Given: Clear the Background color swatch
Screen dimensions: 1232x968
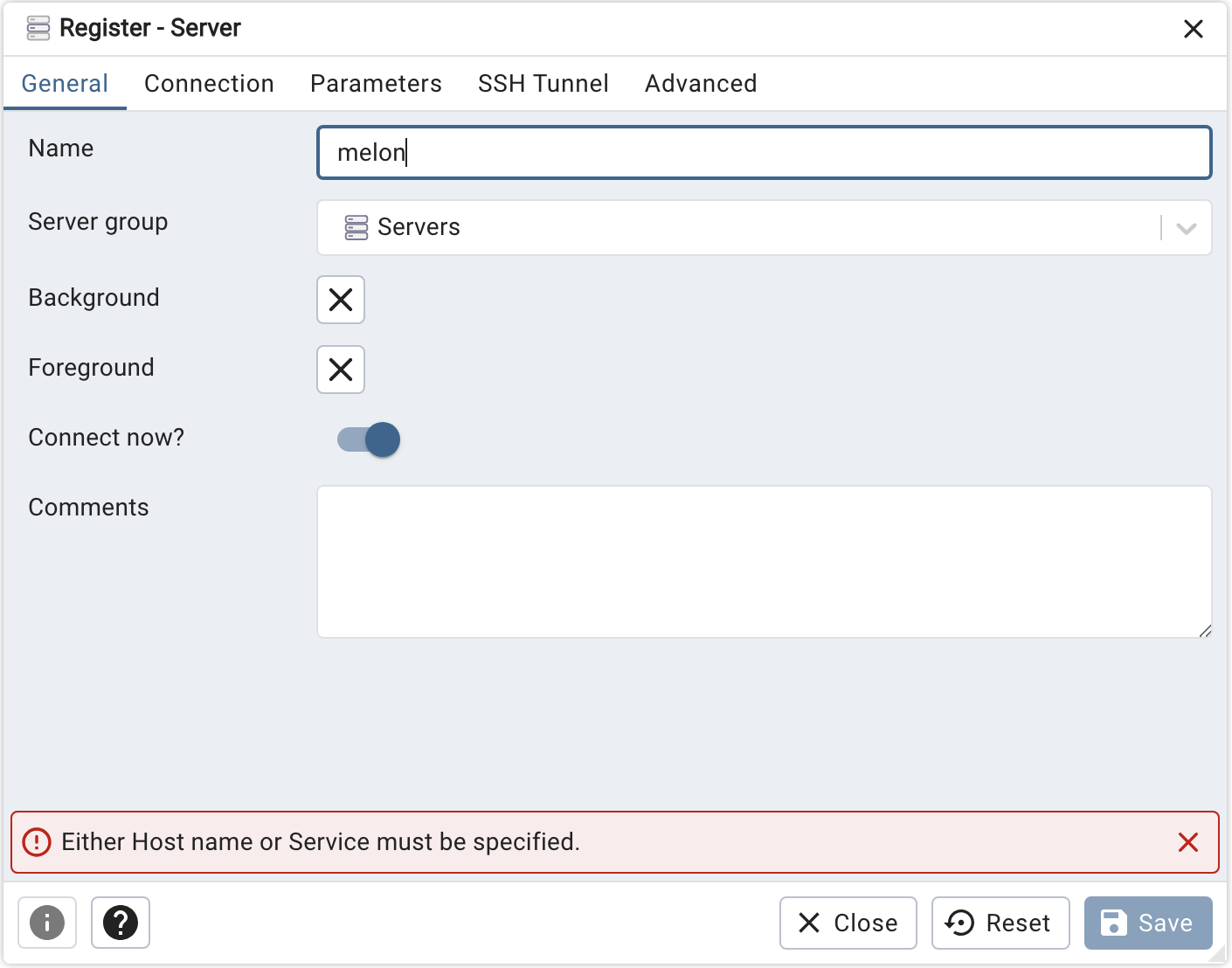Looking at the screenshot, I should (x=341, y=300).
